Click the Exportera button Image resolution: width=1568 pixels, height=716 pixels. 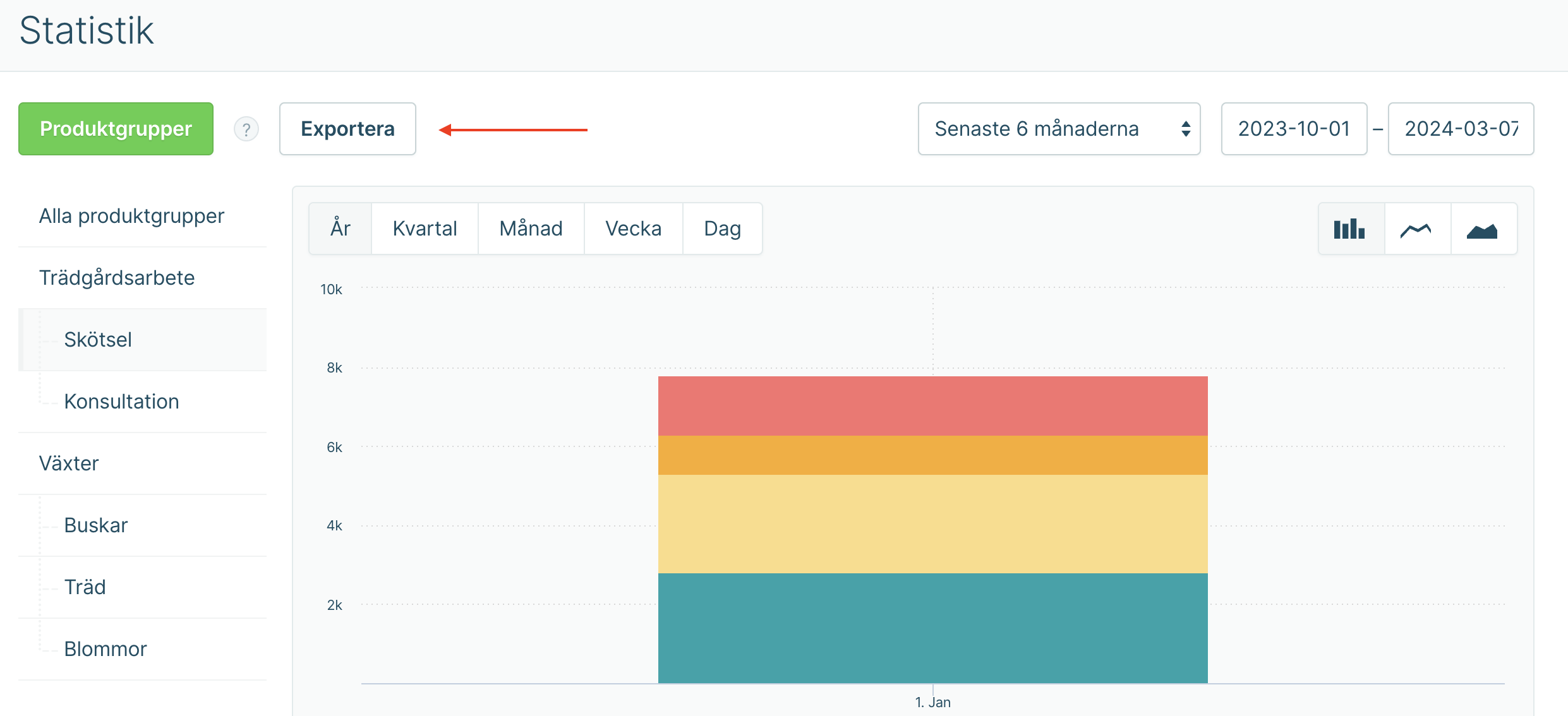point(347,129)
